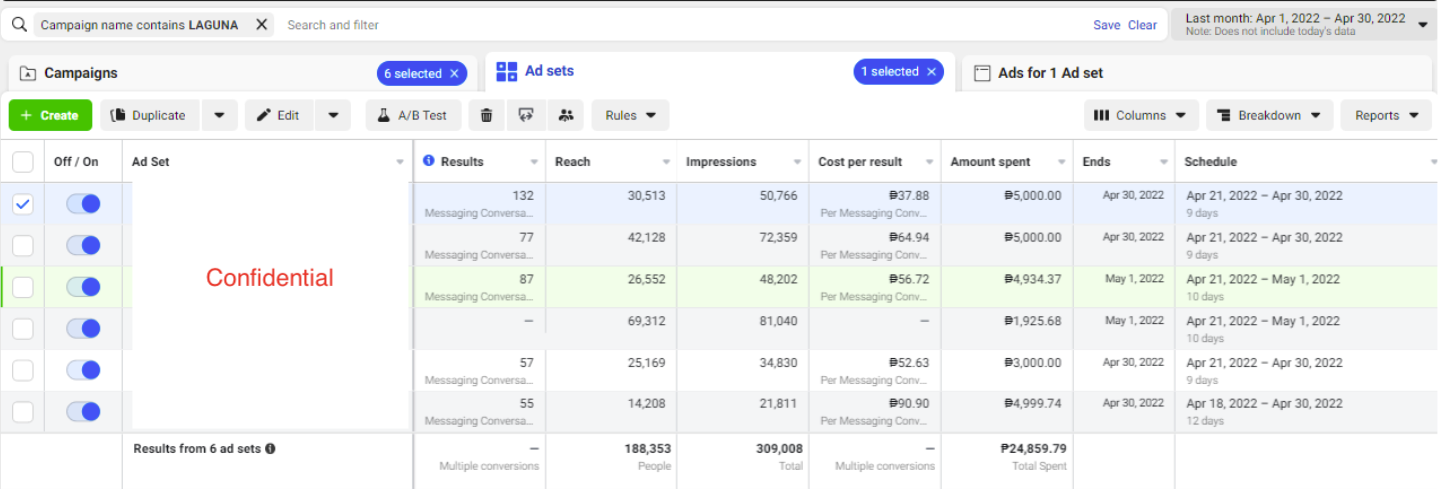The width and height of the screenshot is (1446, 489).
Task: Click the audience people icon in toolbar
Action: (x=565, y=115)
